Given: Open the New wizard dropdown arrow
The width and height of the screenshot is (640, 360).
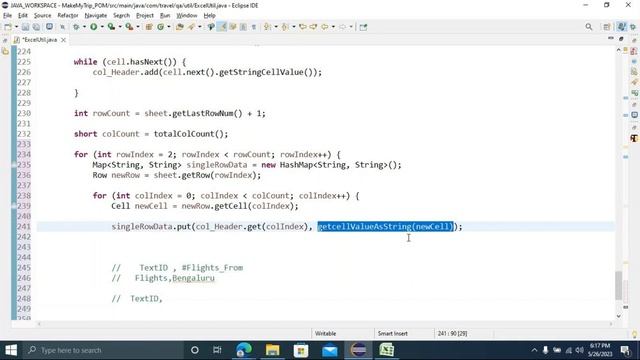Looking at the screenshot, I should 16,27.
